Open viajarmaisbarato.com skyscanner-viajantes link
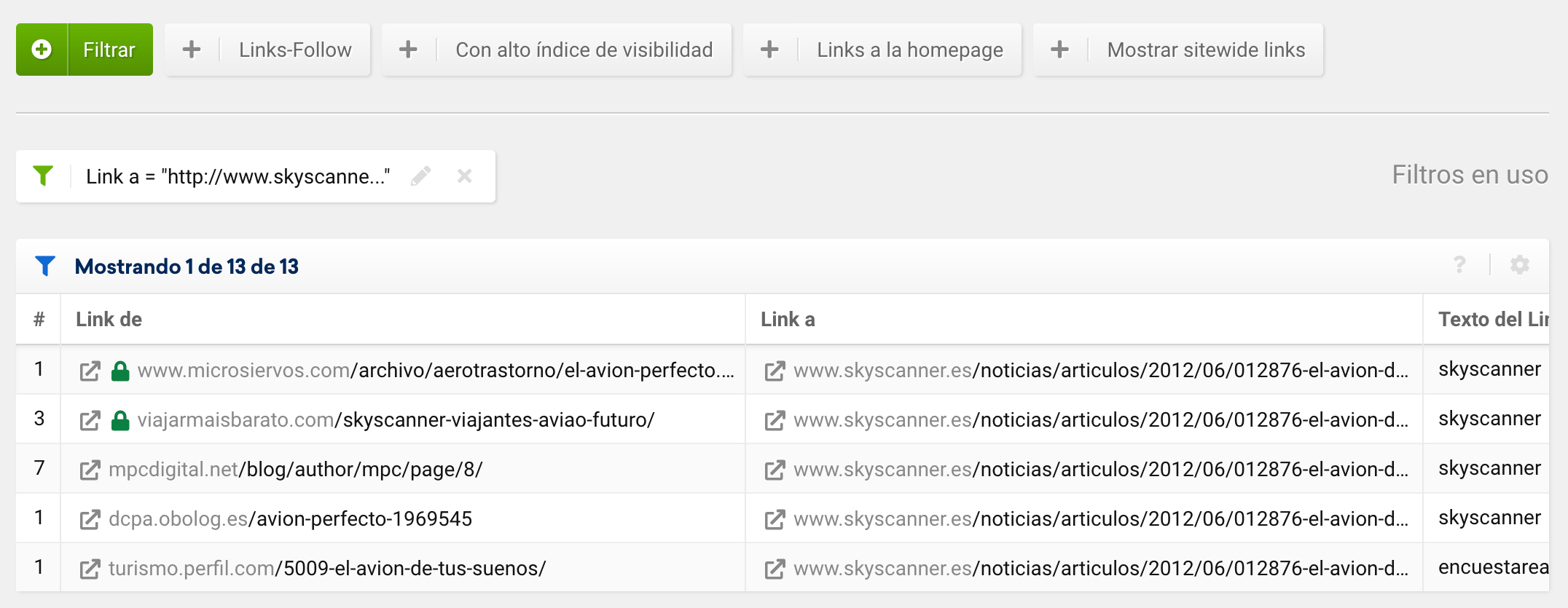The image size is (1568, 608). point(396,420)
